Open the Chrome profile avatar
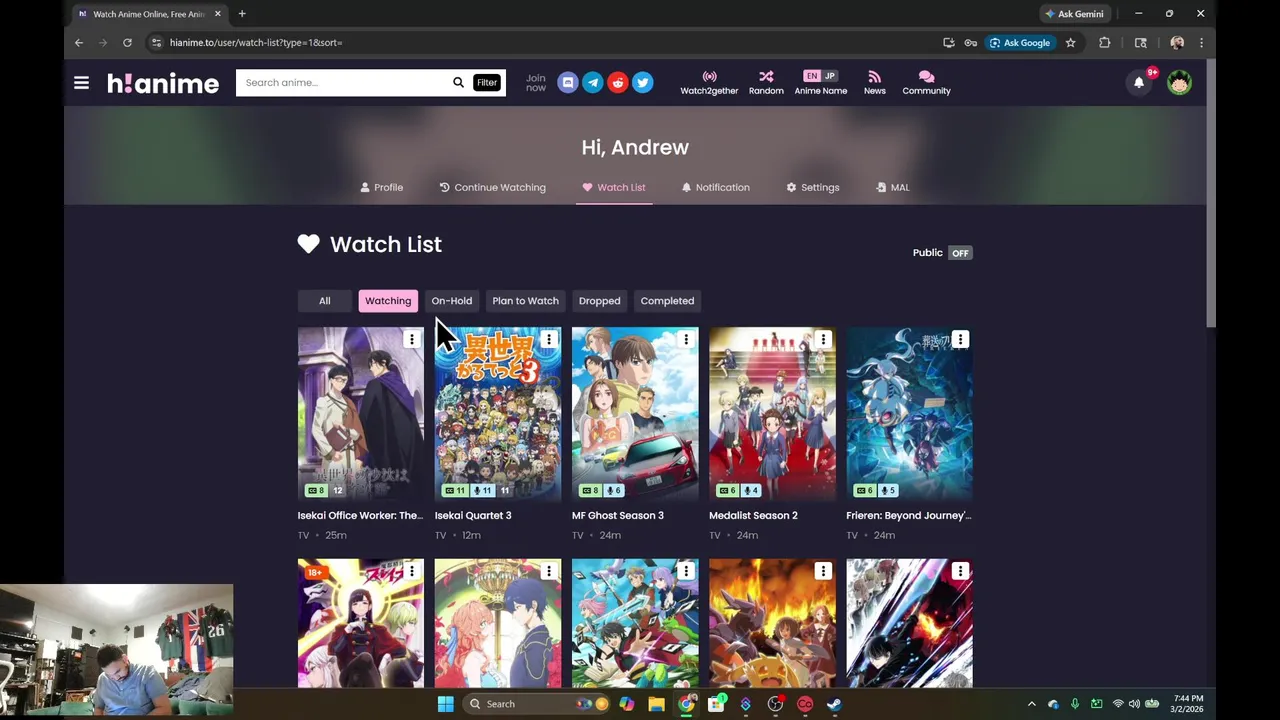Image resolution: width=1280 pixels, height=720 pixels. point(1177,43)
